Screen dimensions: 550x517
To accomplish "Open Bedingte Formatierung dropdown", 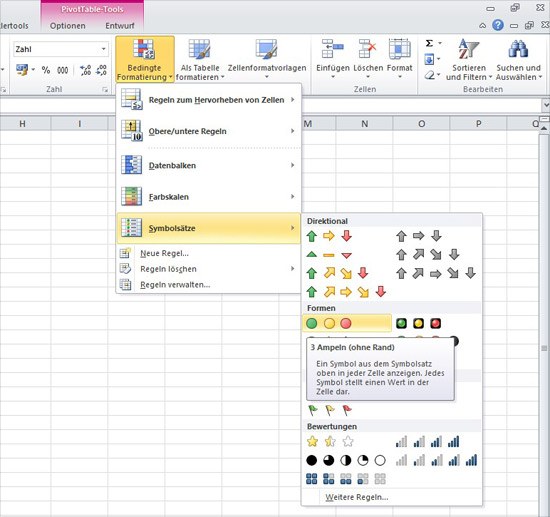I will point(145,59).
